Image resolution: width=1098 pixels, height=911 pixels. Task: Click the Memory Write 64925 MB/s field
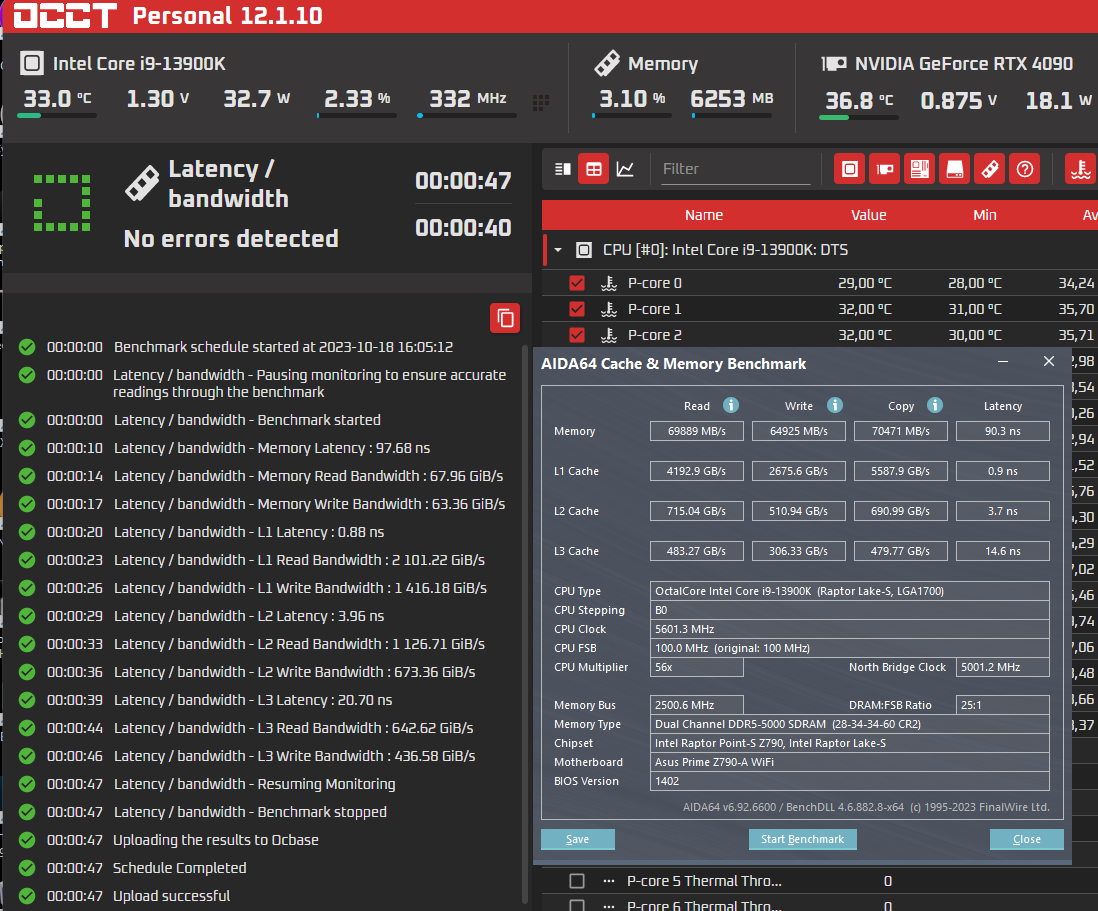(799, 431)
